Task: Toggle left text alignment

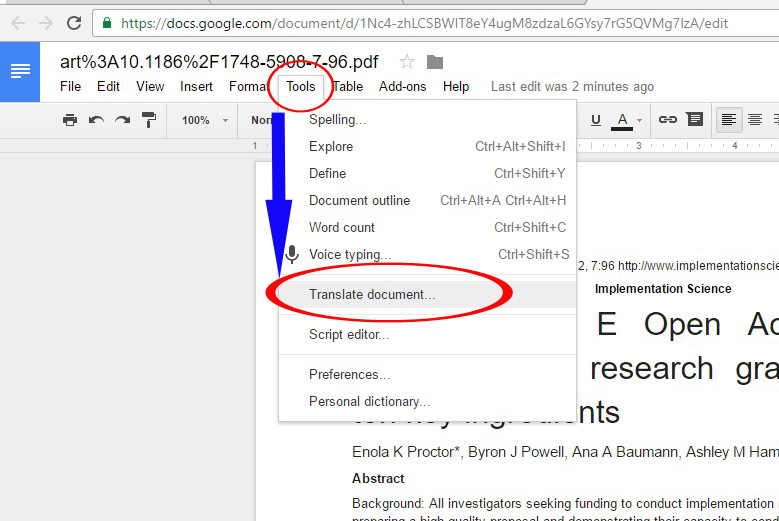Action: 729,120
